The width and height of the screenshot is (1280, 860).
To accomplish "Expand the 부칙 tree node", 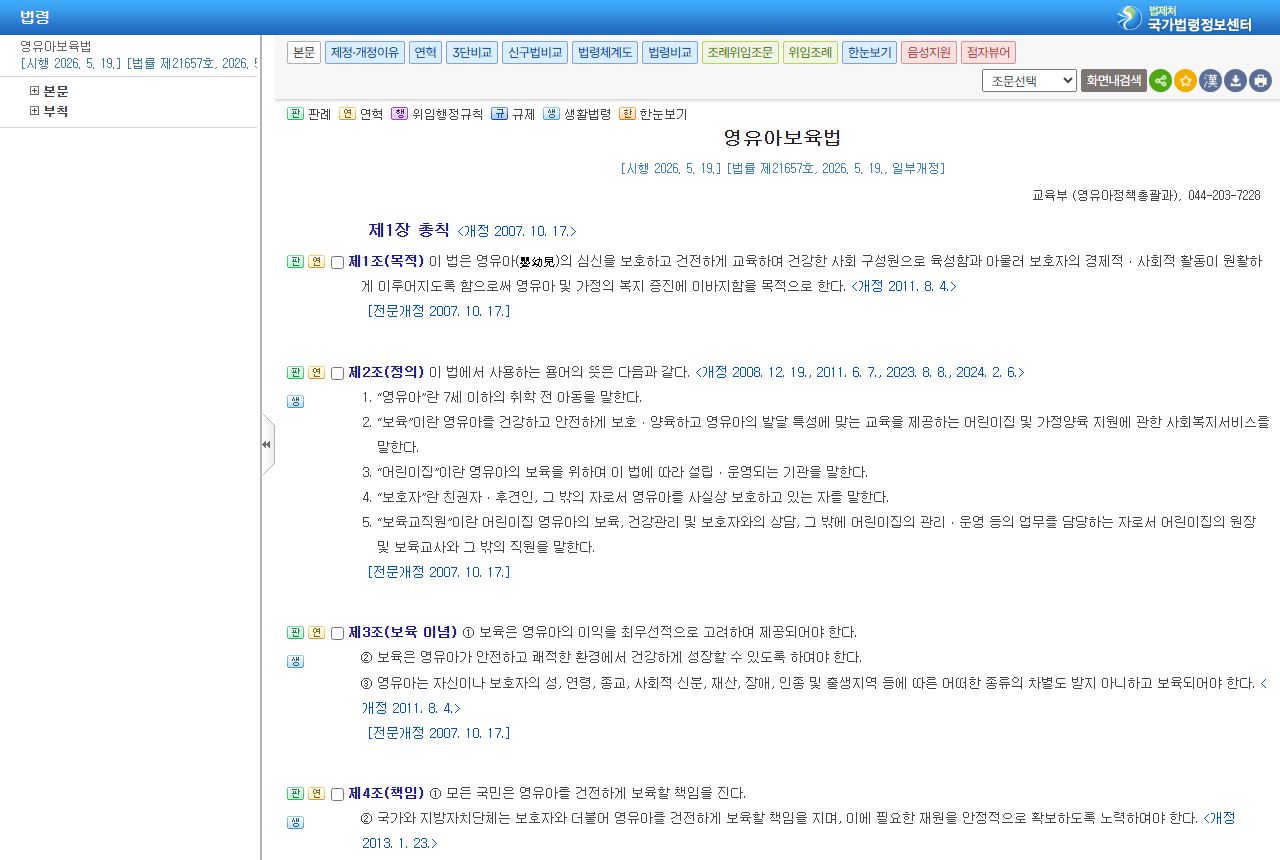I will click(35, 111).
